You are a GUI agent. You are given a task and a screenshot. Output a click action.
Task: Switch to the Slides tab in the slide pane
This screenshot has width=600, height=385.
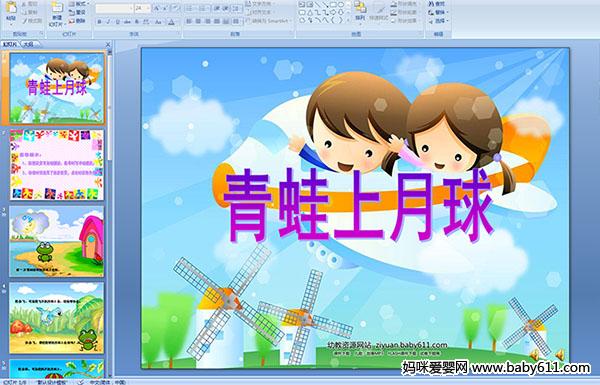point(10,44)
